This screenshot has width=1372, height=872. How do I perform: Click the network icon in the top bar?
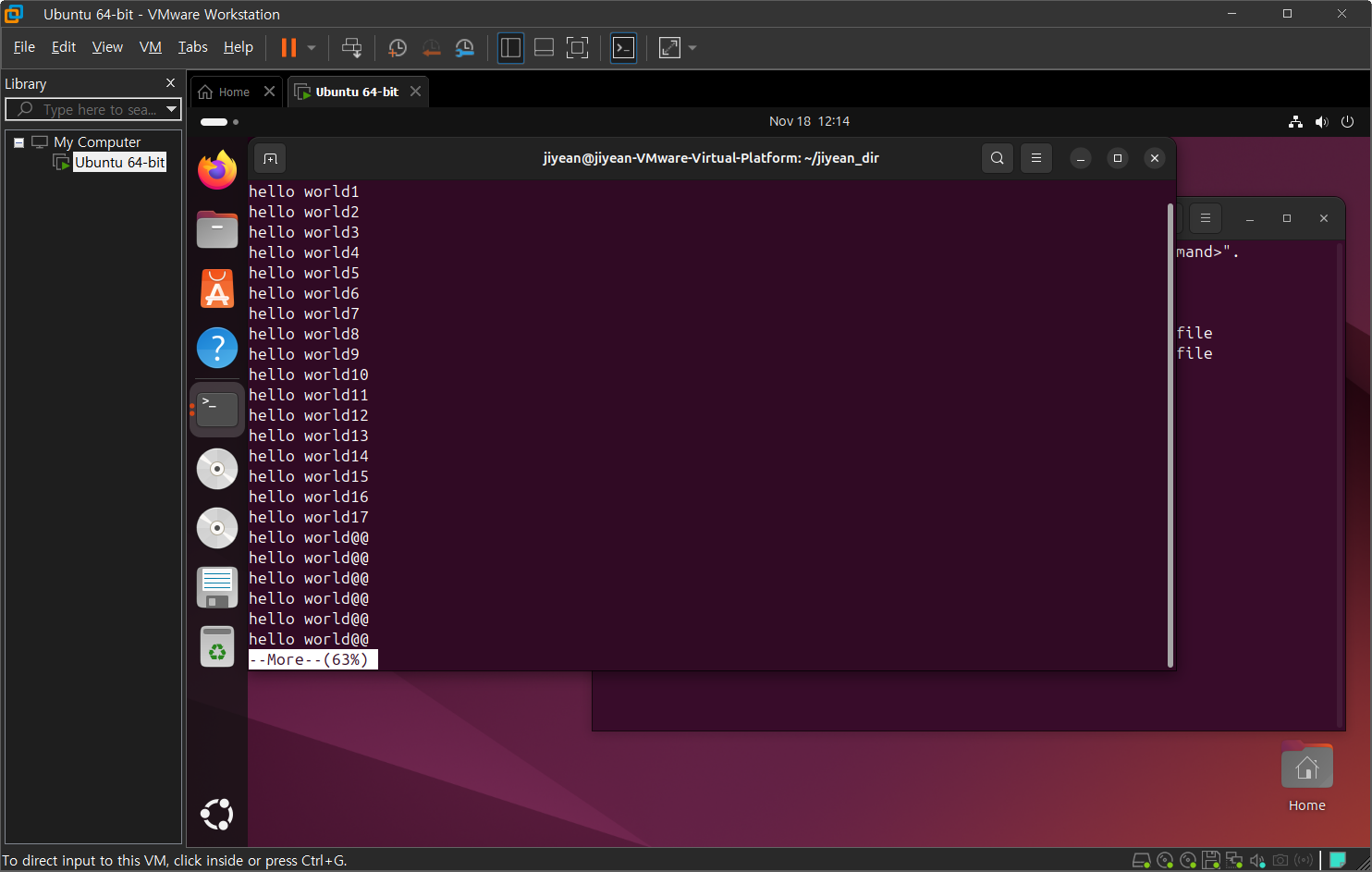(1296, 121)
